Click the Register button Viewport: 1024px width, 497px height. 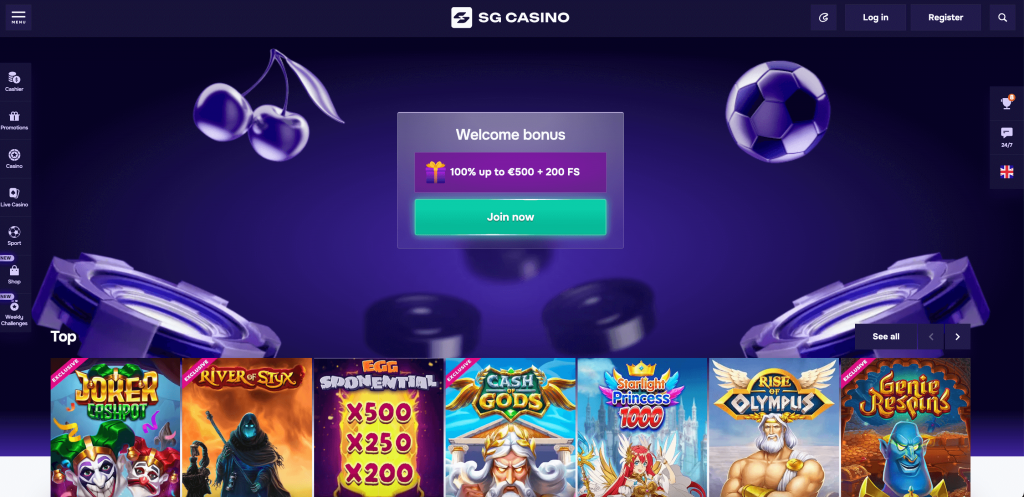click(946, 18)
